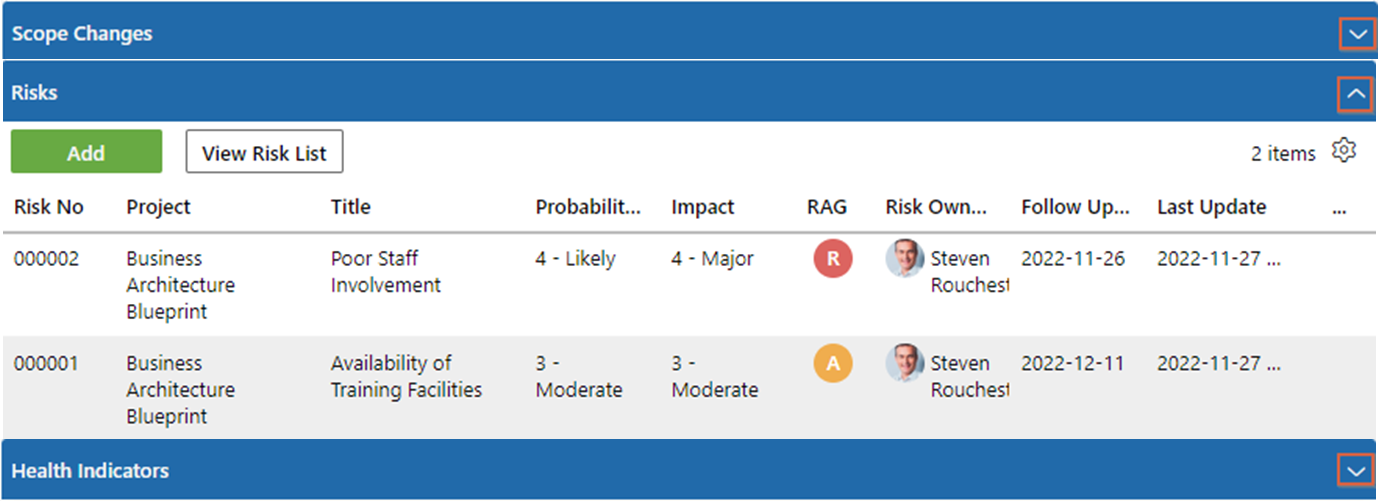Open View Risk List button

click(264, 152)
